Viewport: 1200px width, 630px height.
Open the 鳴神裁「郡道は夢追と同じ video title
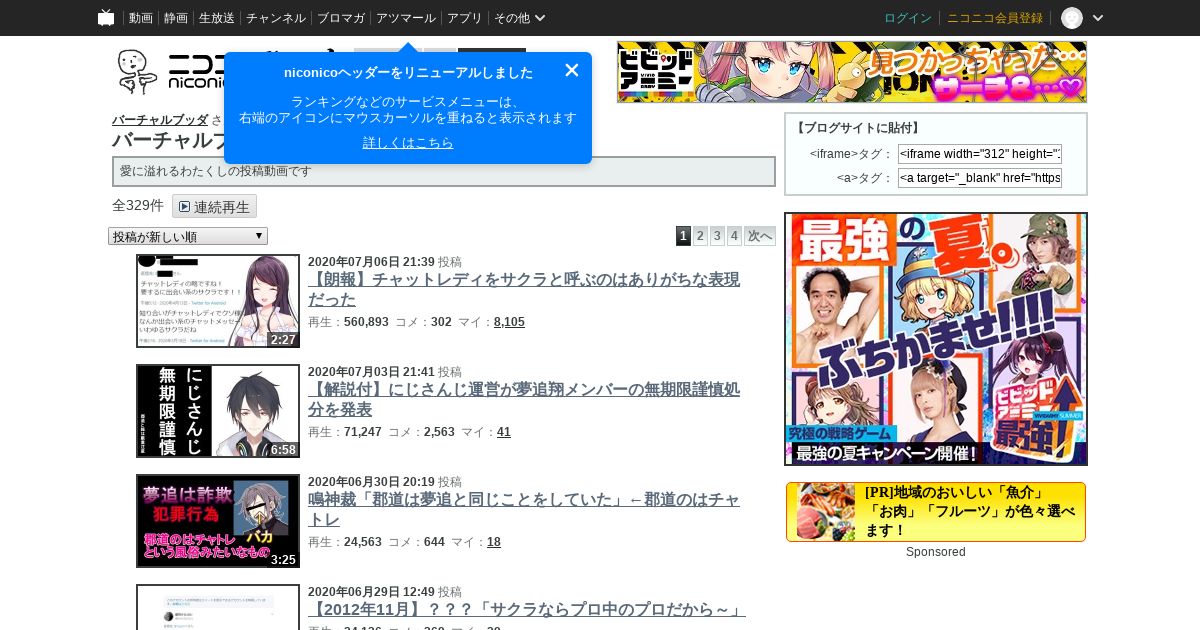pos(524,509)
